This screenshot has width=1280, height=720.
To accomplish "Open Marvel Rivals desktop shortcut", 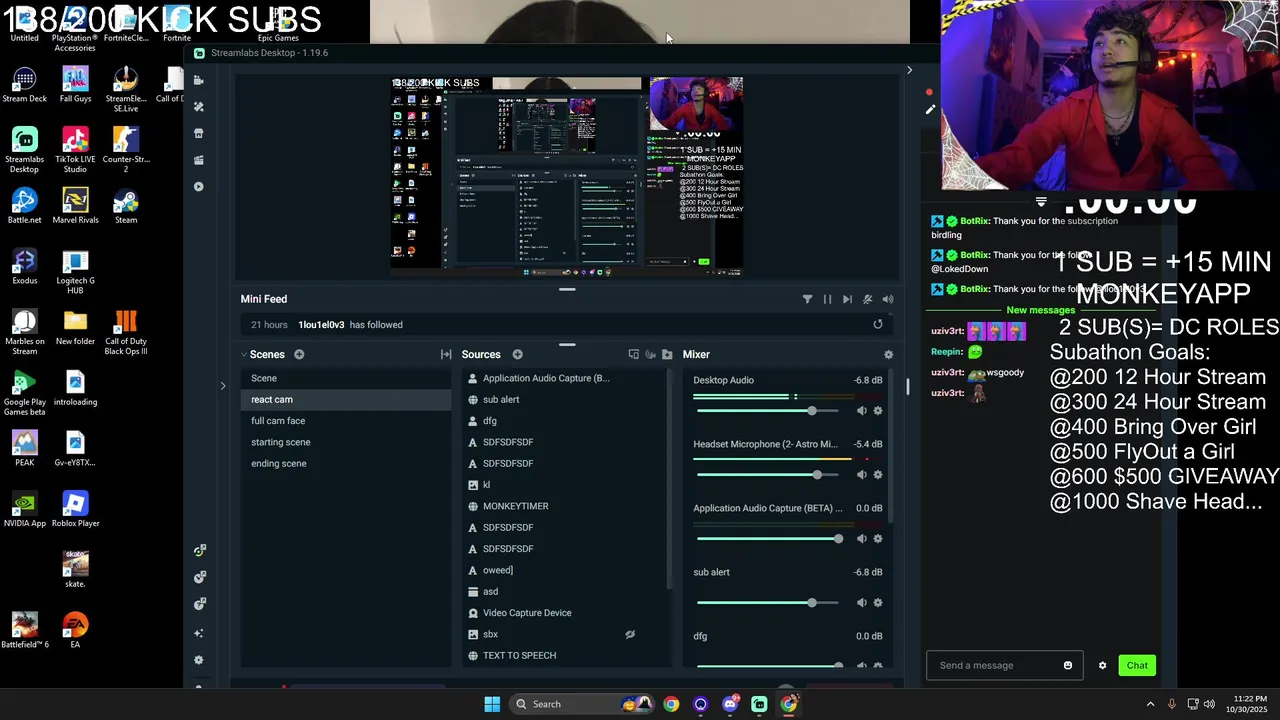I will pyautogui.click(x=75, y=204).
